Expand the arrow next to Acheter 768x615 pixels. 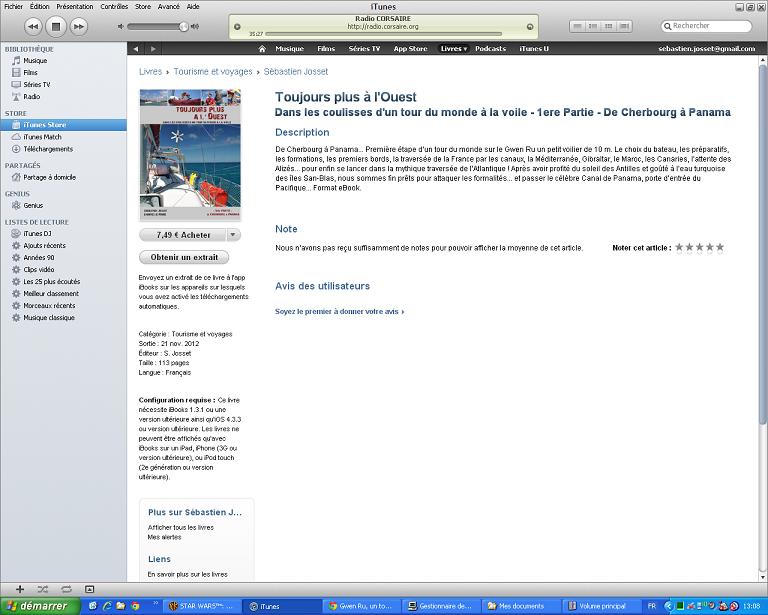click(233, 235)
